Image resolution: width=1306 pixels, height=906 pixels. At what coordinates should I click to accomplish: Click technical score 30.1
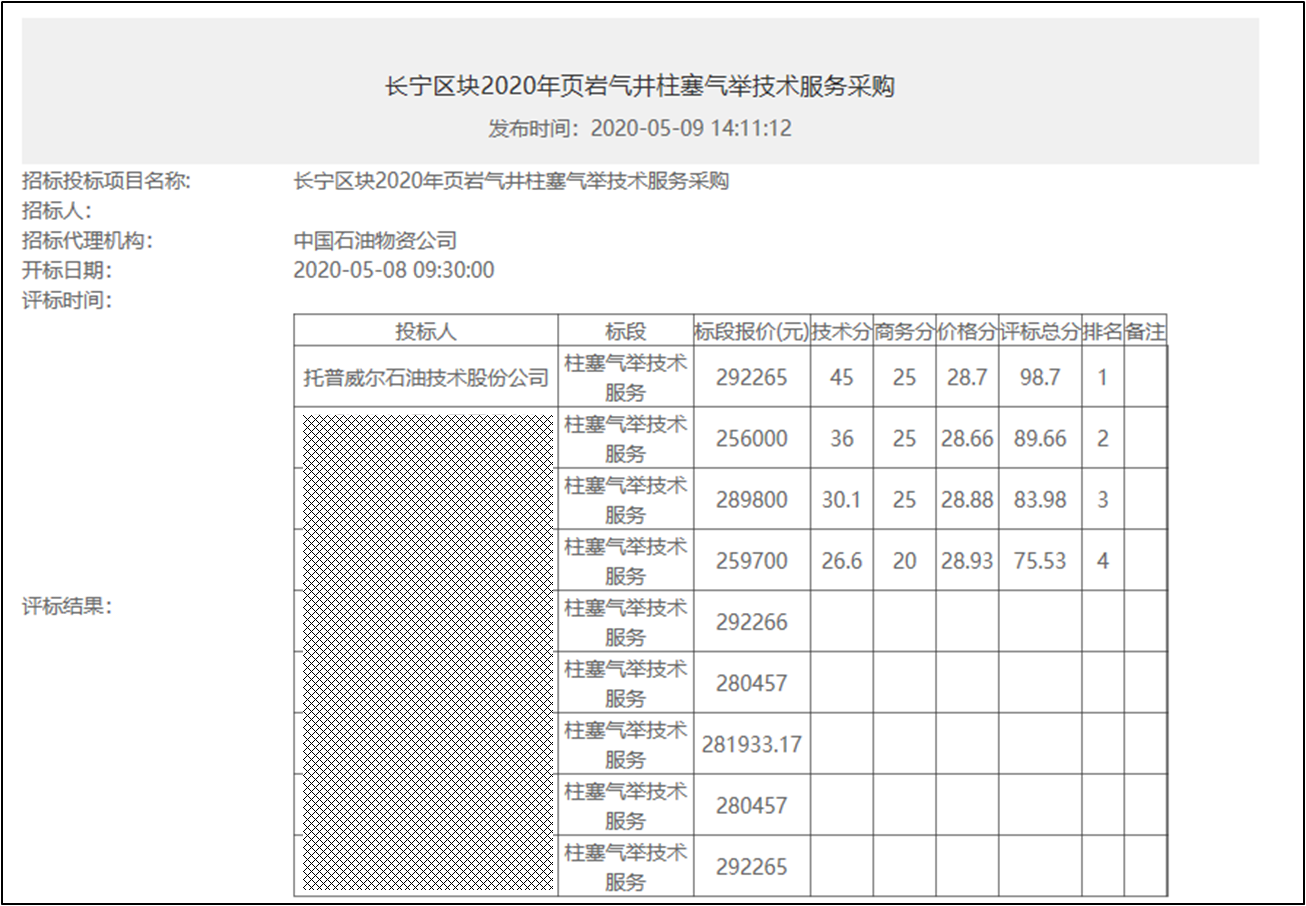[x=842, y=499]
